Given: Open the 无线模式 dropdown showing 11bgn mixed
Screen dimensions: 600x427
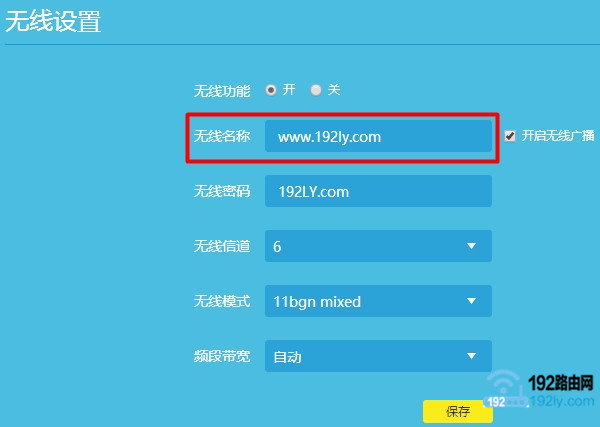Looking at the screenshot, I should click(x=378, y=301).
